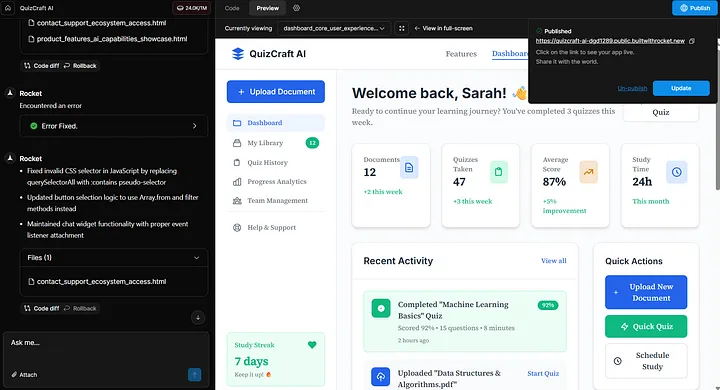
Task: Click the scroll-to-bottom arrow button in chat
Action: (198, 317)
